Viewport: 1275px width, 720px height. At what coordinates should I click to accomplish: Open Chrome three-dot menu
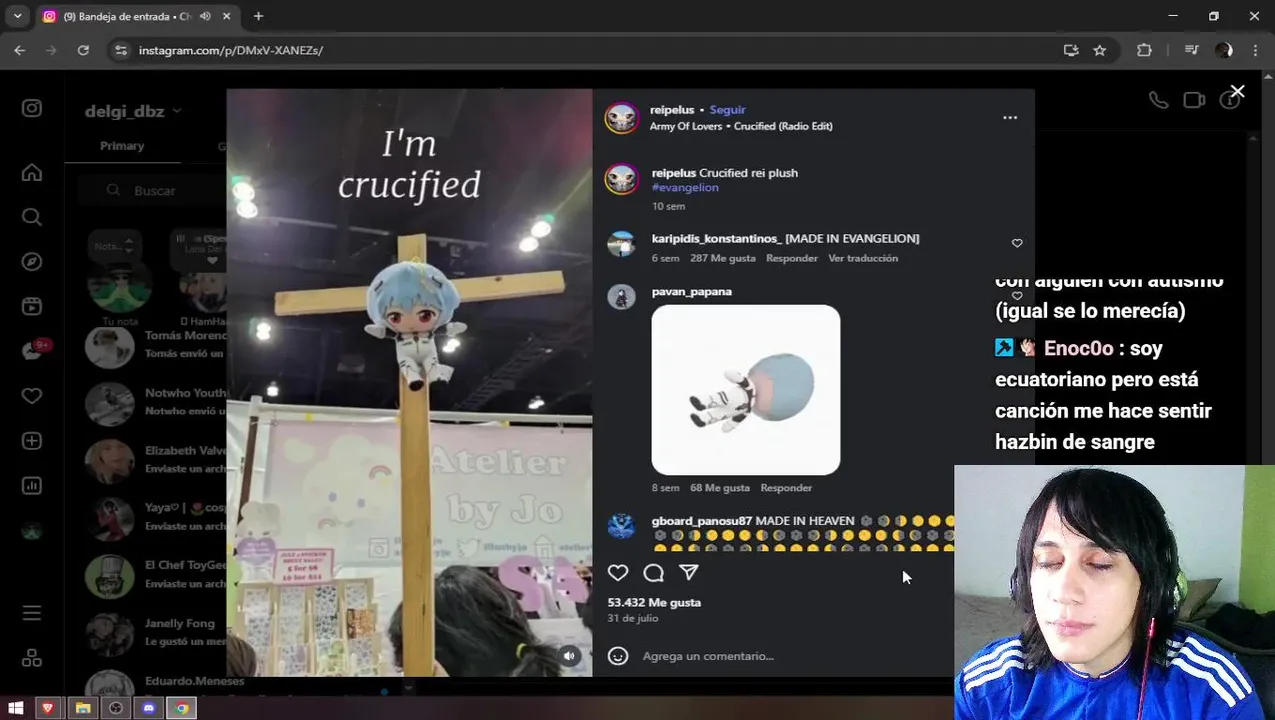point(1255,50)
